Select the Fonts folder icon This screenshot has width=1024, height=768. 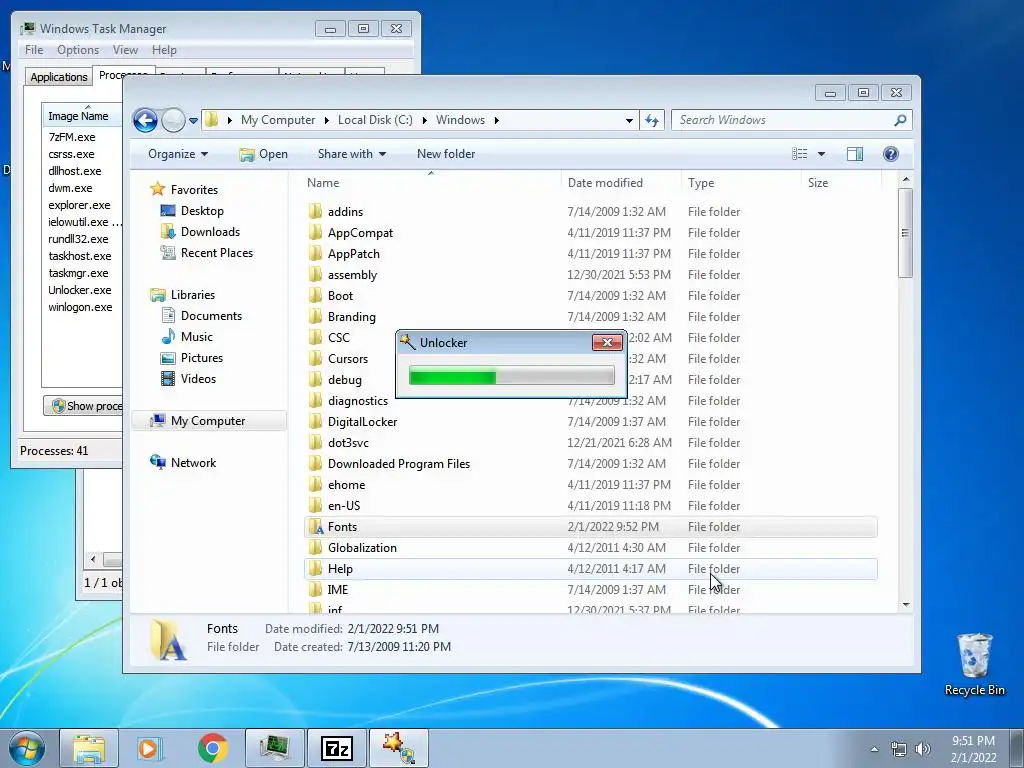[315, 527]
